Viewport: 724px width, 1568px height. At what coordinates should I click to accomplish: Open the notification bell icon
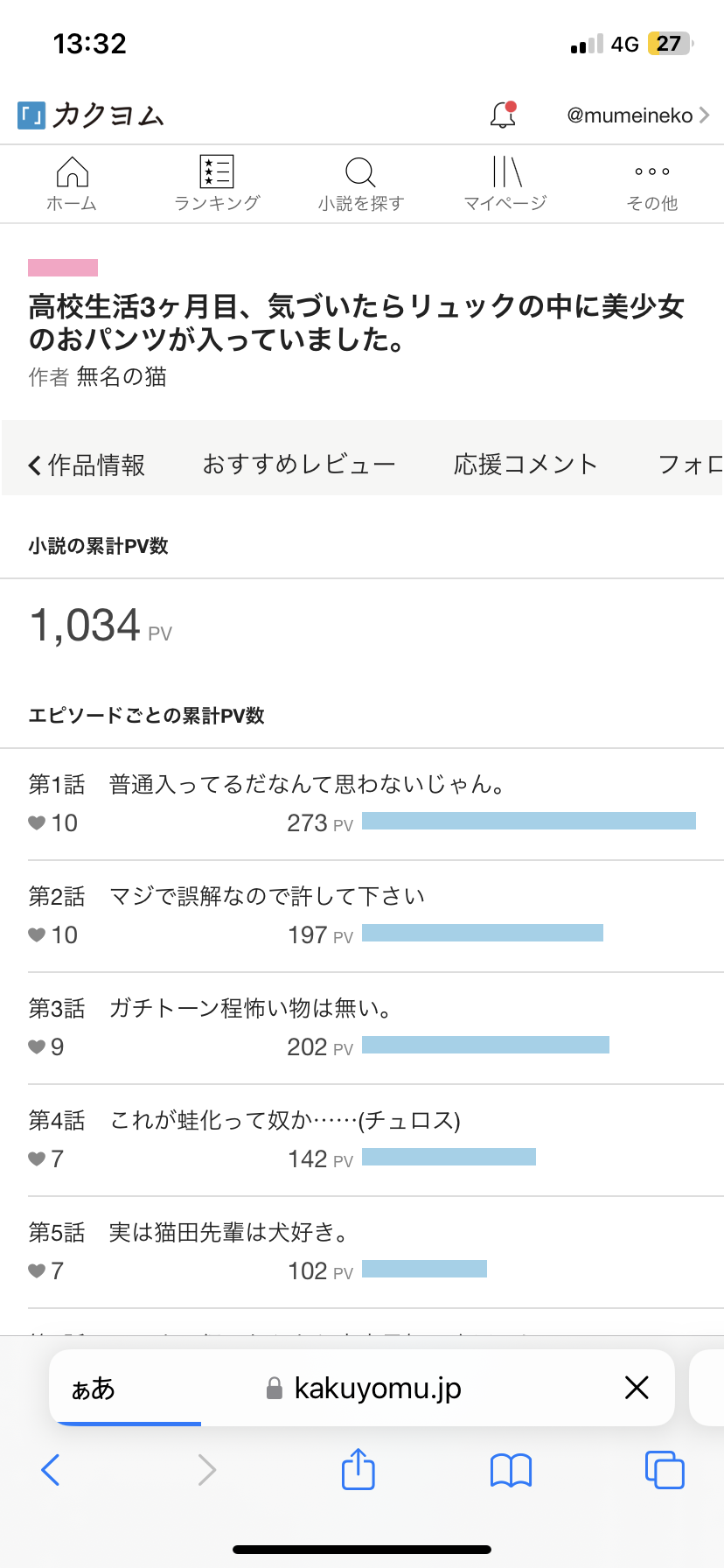tap(503, 115)
